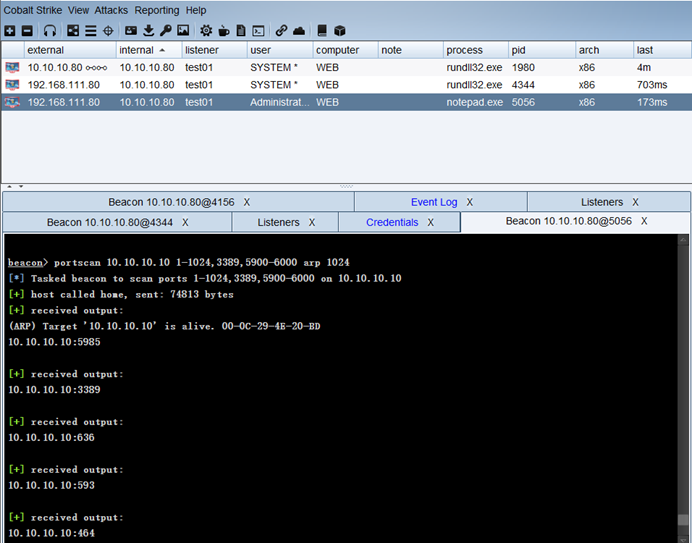Switch to session table view icon
The image size is (692, 543).
pyautogui.click(x=90, y=30)
